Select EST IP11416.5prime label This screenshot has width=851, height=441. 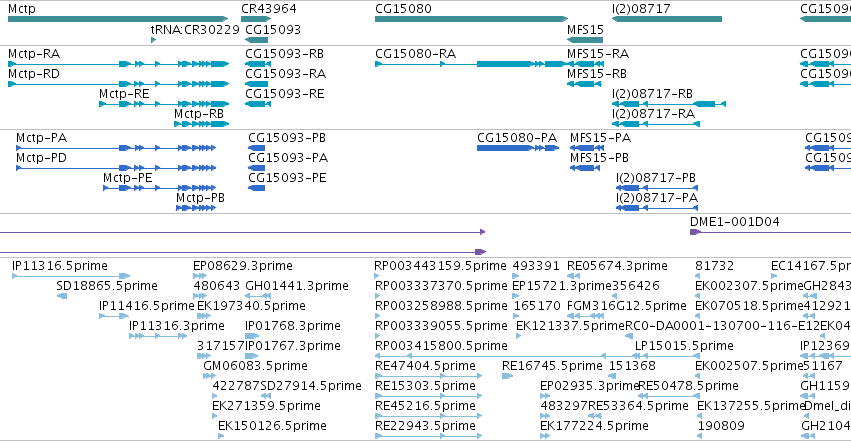[147, 306]
